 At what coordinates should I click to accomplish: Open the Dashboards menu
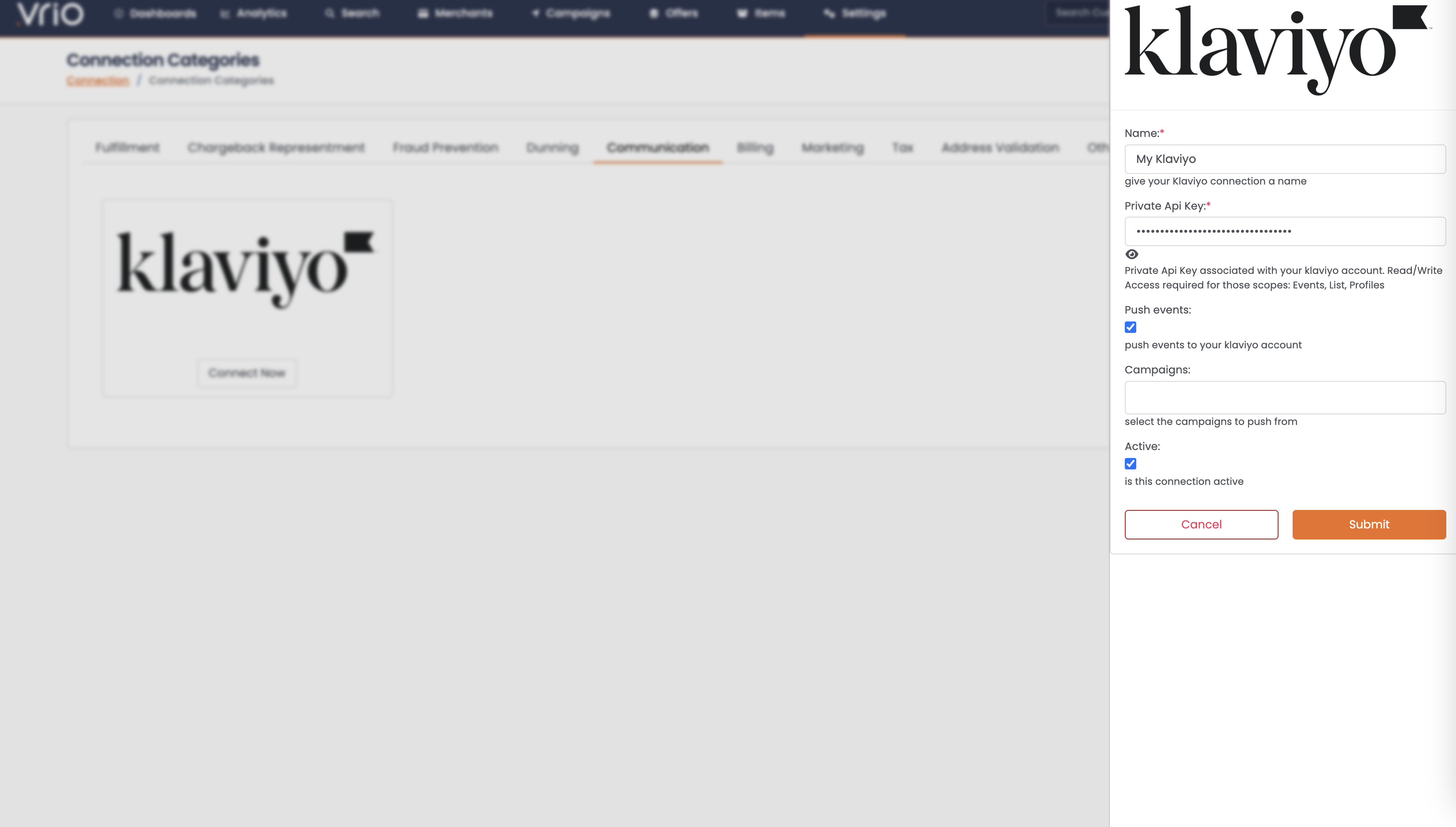(155, 14)
